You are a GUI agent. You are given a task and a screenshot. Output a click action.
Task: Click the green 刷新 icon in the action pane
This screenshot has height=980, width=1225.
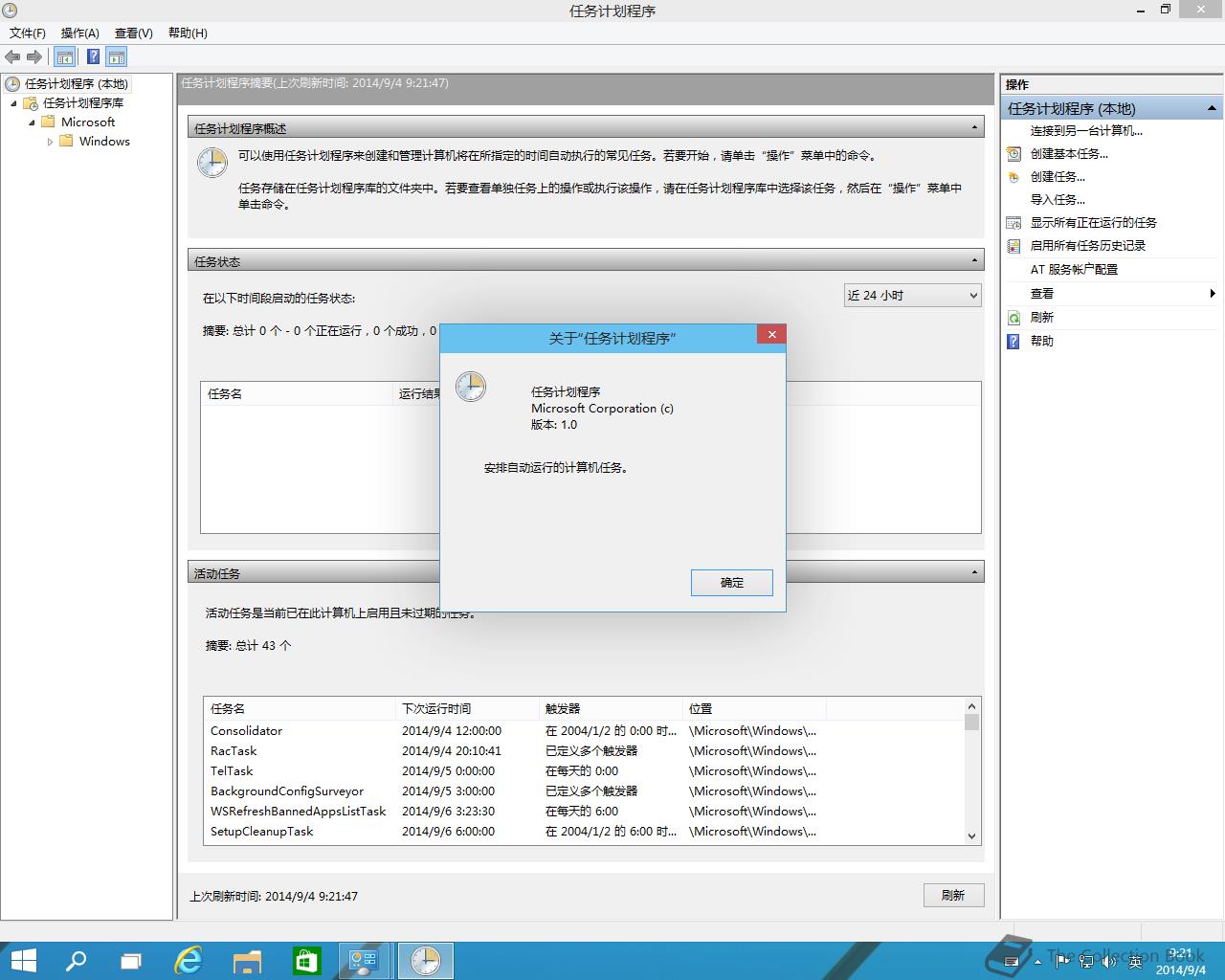1014,318
